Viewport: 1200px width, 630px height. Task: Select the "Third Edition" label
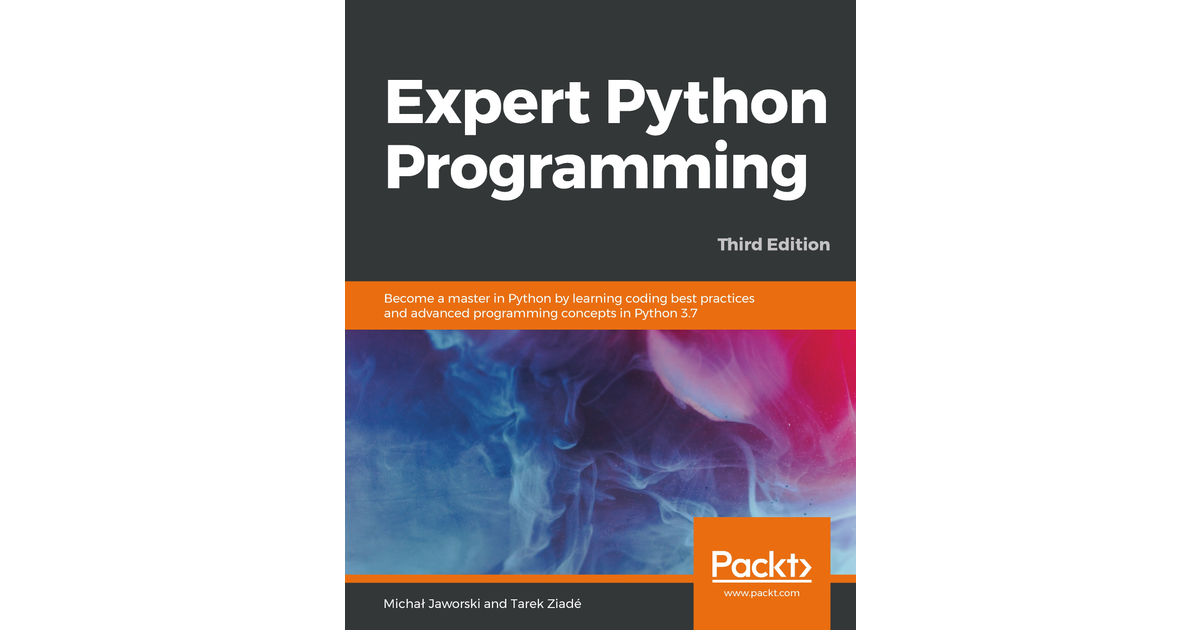(x=773, y=244)
